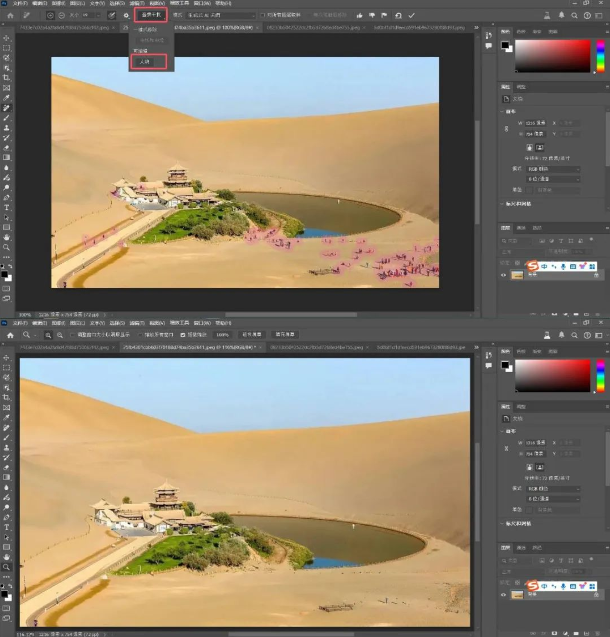This screenshot has width=610, height=637.
Task: Click the 100% button in the lower options bar
Action: [x=222, y=334]
